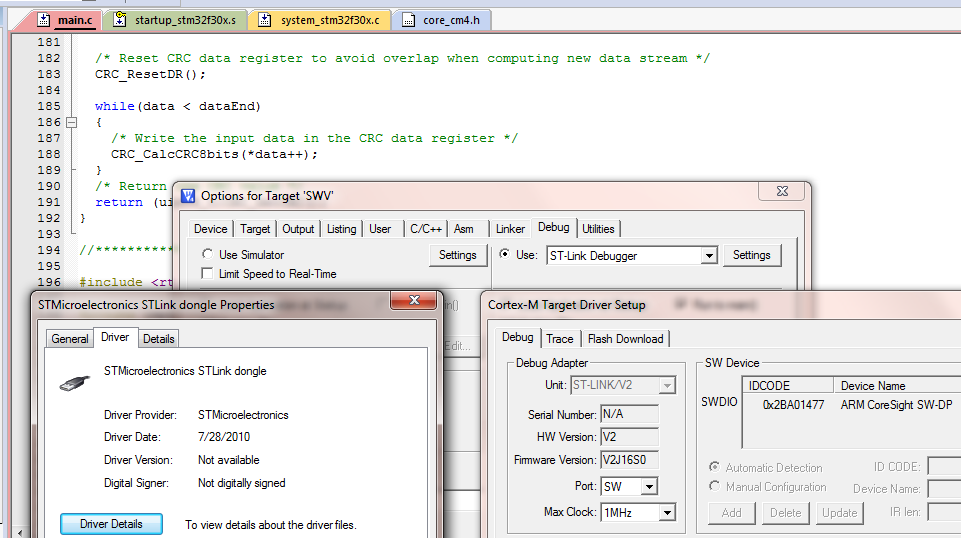Open the Utilities tab in Options dialog
The width and height of the screenshot is (961, 538).
point(598,229)
